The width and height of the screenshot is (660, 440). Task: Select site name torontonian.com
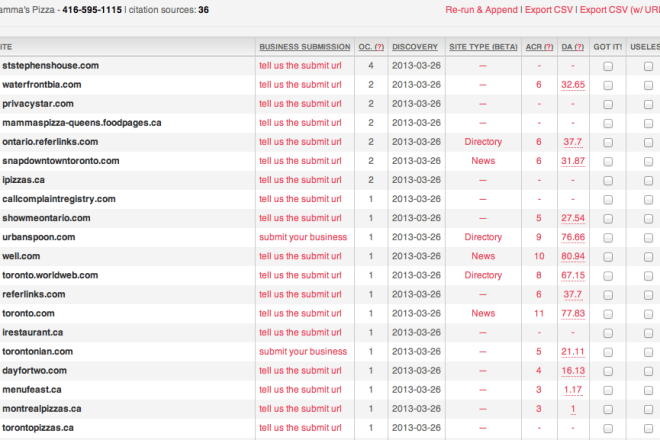click(x=37, y=352)
